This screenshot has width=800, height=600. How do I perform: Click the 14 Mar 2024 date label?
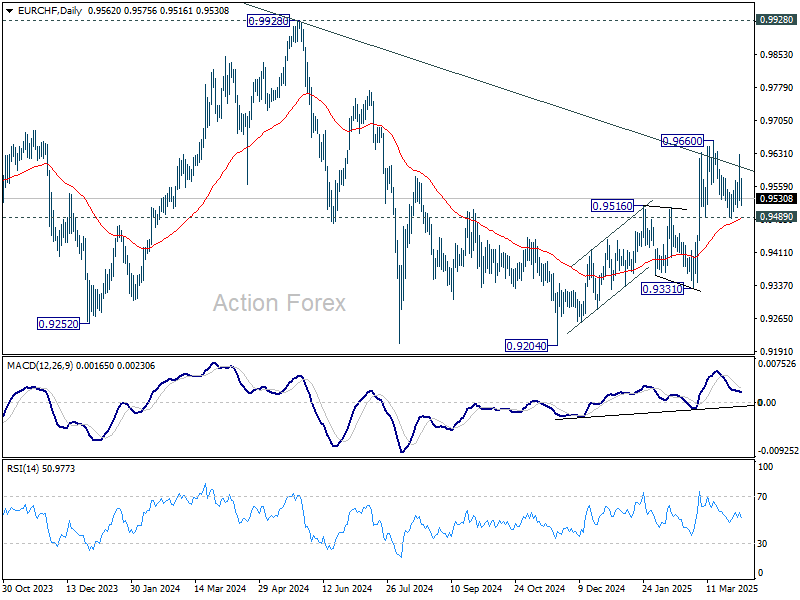coord(220,588)
